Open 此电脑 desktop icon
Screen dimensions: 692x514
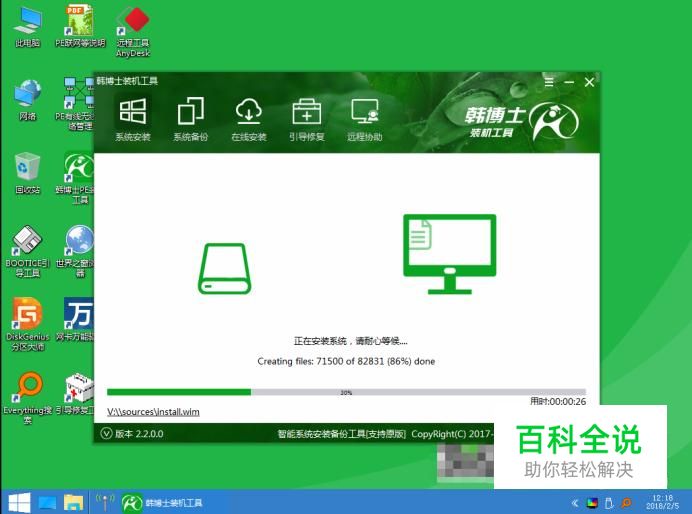point(27,27)
